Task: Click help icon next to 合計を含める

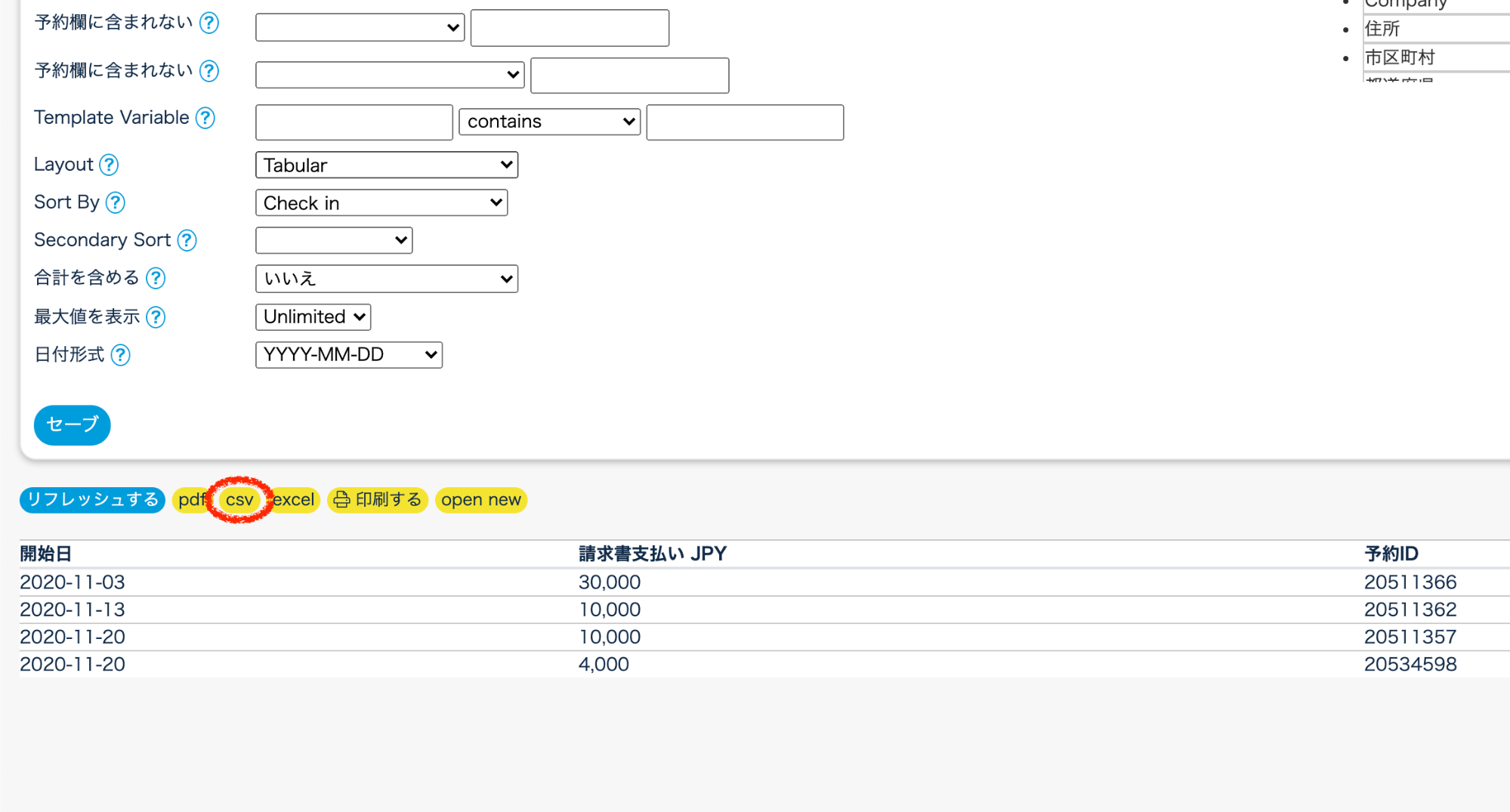Action: [x=156, y=278]
